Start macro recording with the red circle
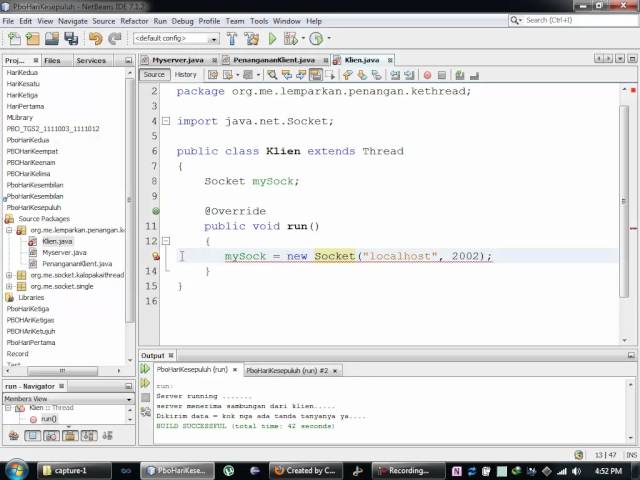This screenshot has width=640, height=480. tap(427, 75)
